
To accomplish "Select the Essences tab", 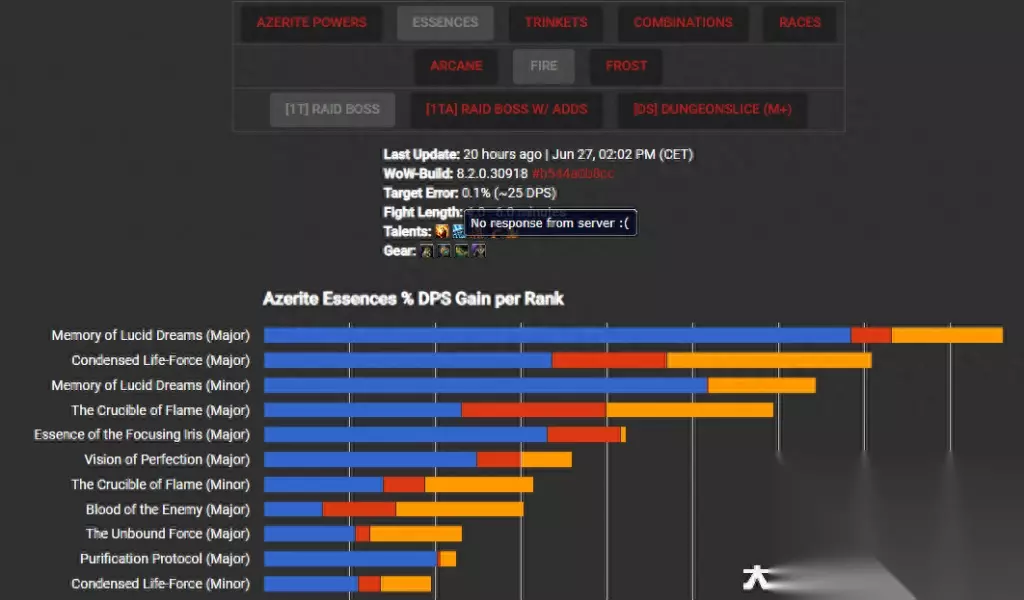I will [x=445, y=22].
